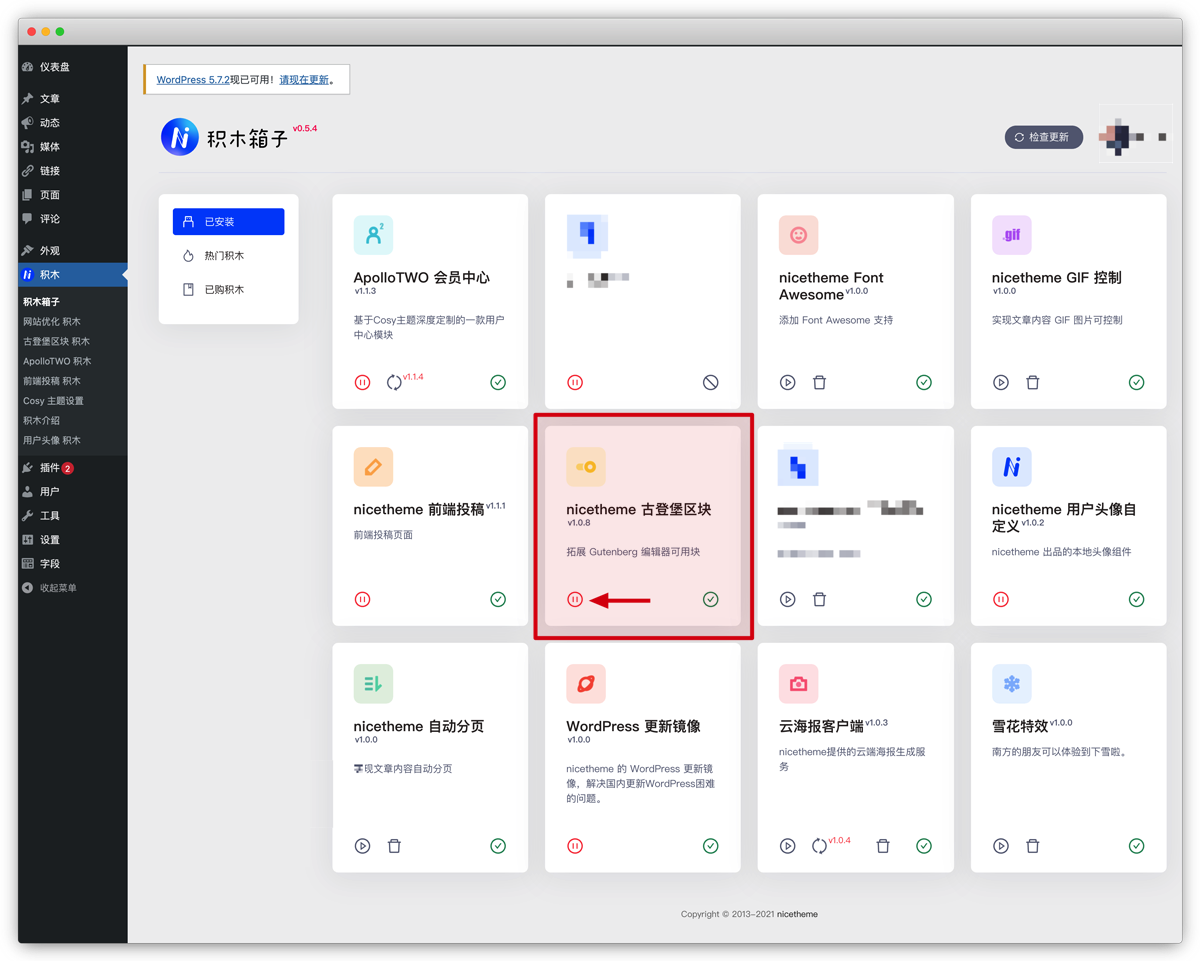
Task: Click the check icon on WordPress 更新镜像
Action: click(x=711, y=846)
